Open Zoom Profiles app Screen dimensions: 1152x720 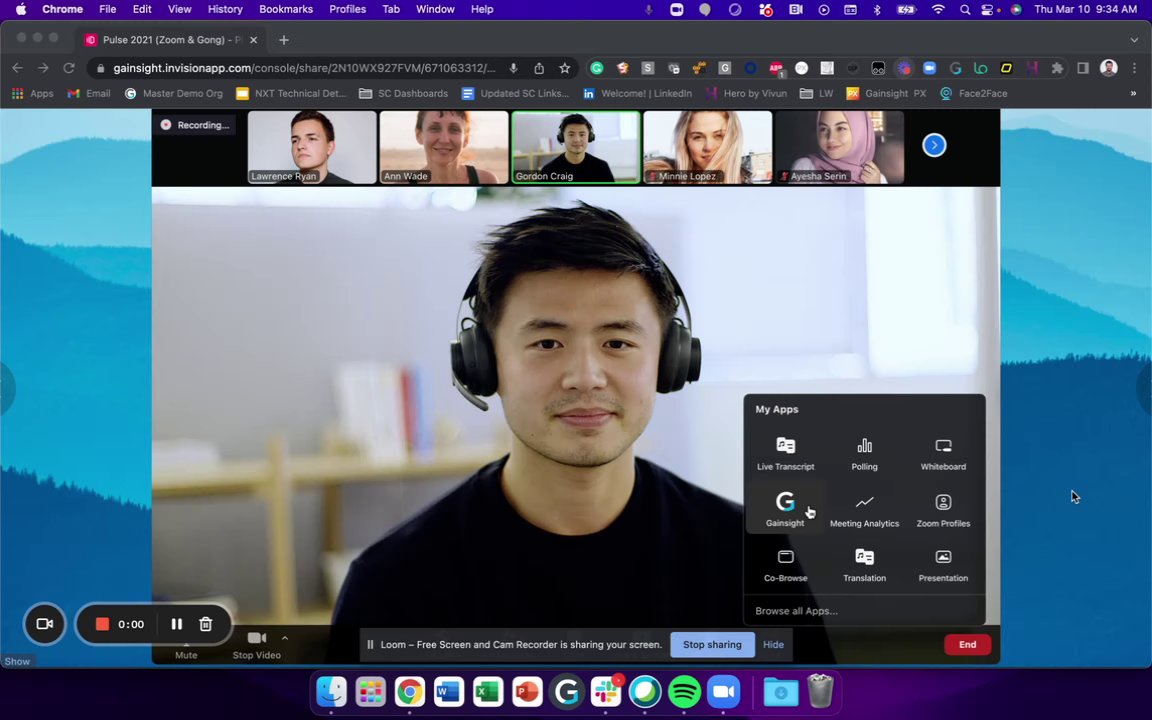tap(943, 510)
